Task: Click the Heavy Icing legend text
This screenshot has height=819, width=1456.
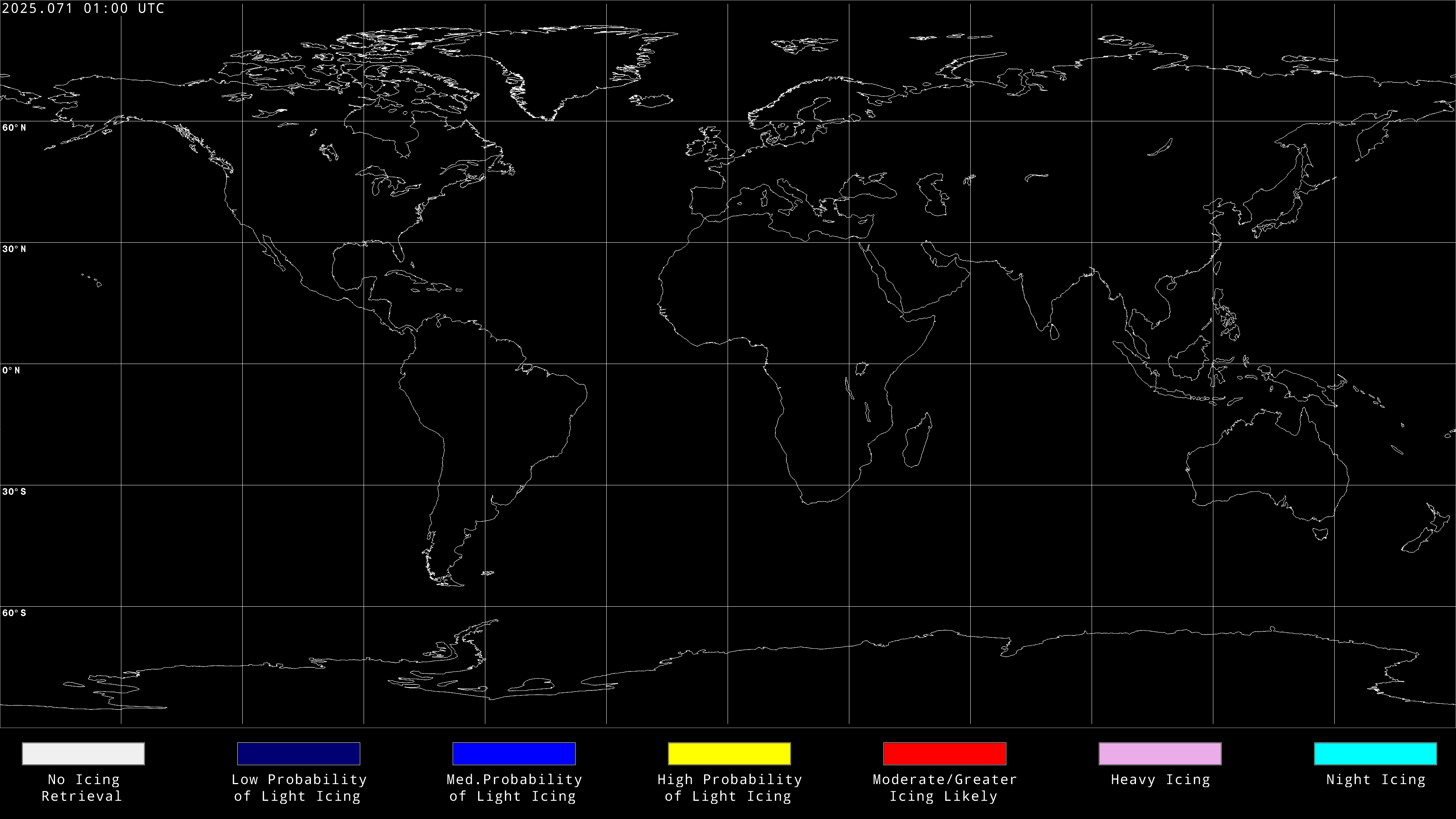Action: [1160, 780]
